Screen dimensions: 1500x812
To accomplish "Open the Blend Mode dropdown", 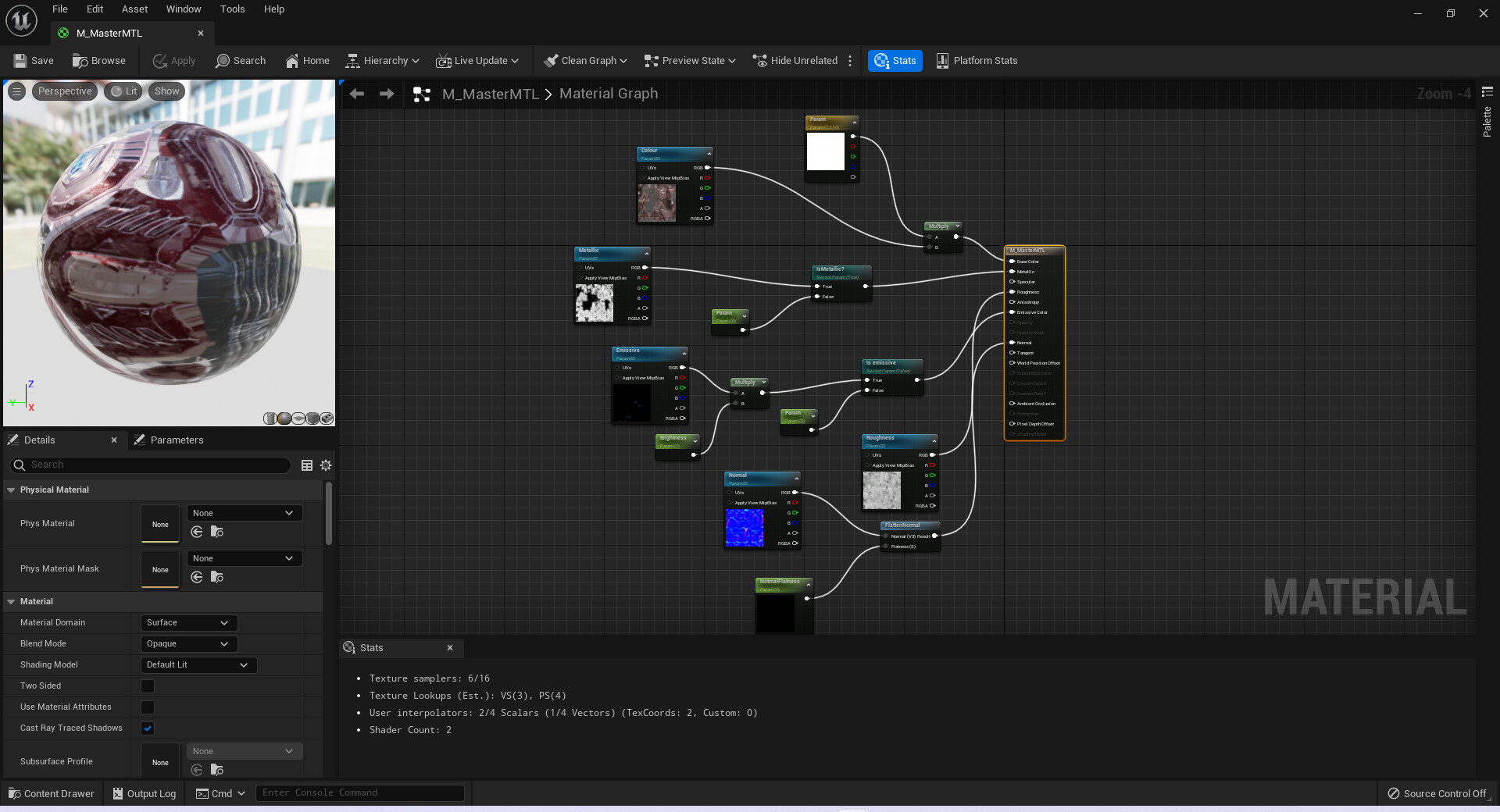I will 187,643.
